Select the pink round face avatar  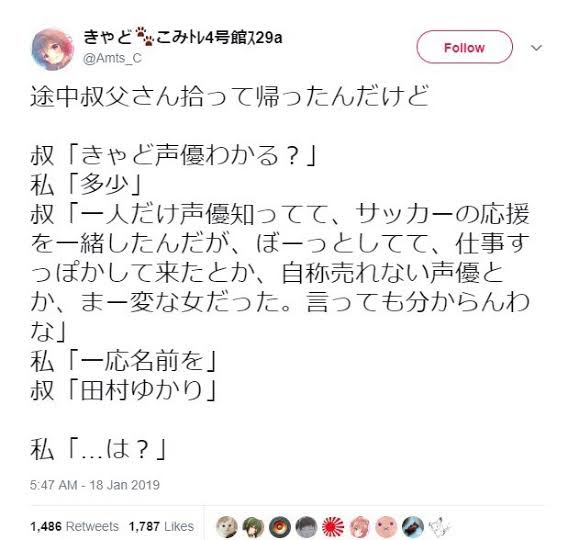386,527
